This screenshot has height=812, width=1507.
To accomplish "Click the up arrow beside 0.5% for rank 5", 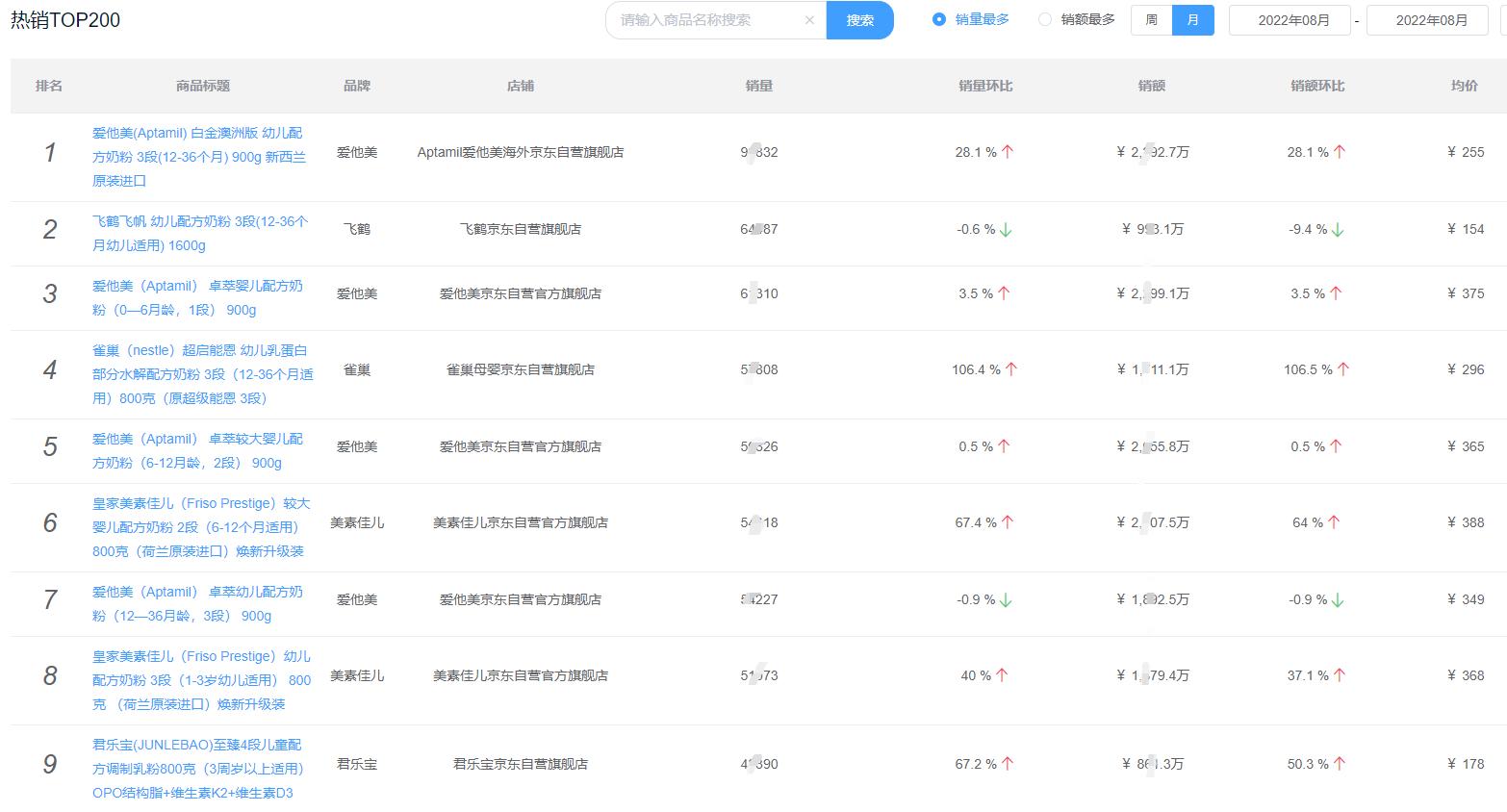I will pos(1005,445).
